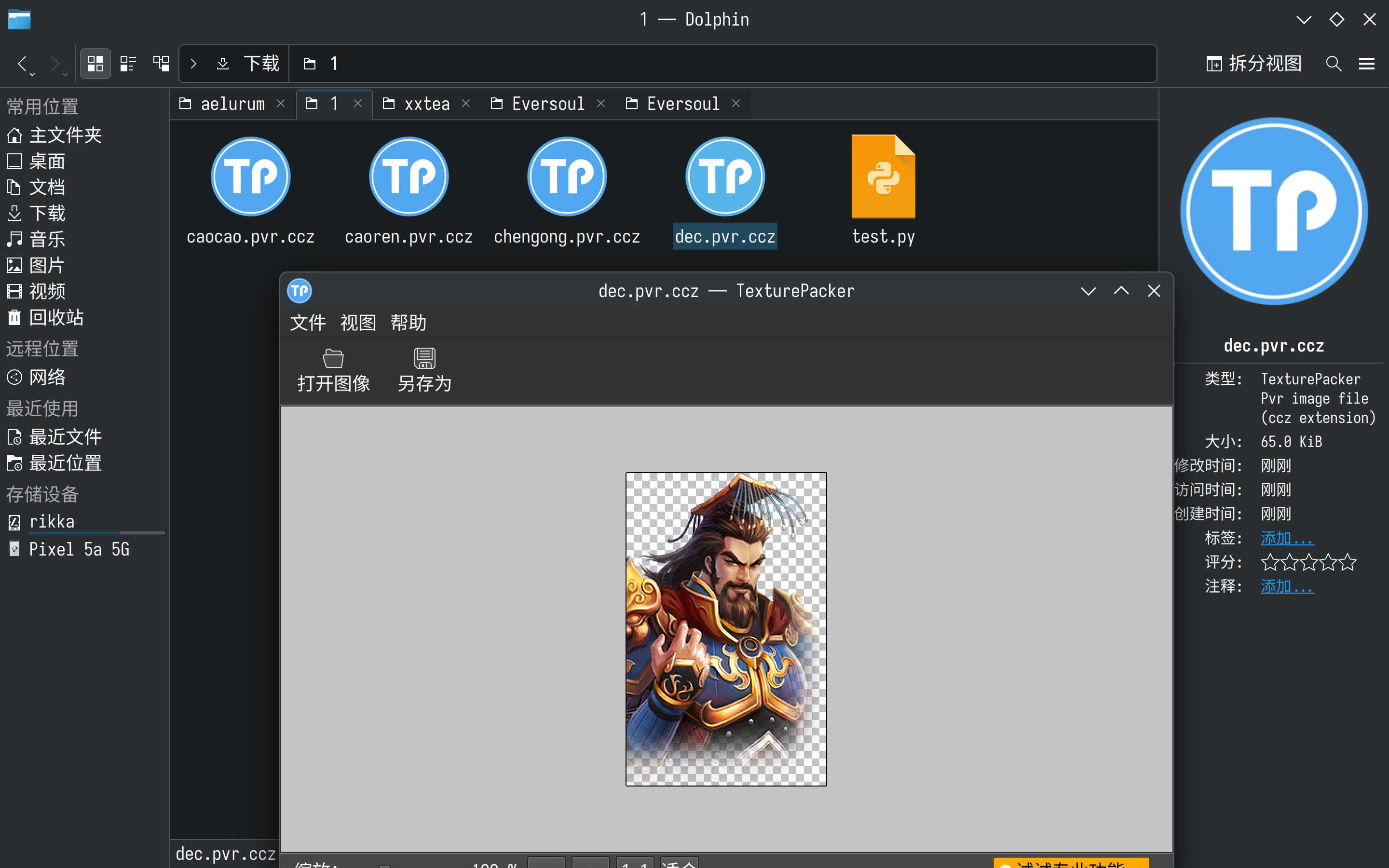This screenshot has width=1389, height=868.
Task: Open 最近文件 recent files in sidebar
Action: (84, 437)
